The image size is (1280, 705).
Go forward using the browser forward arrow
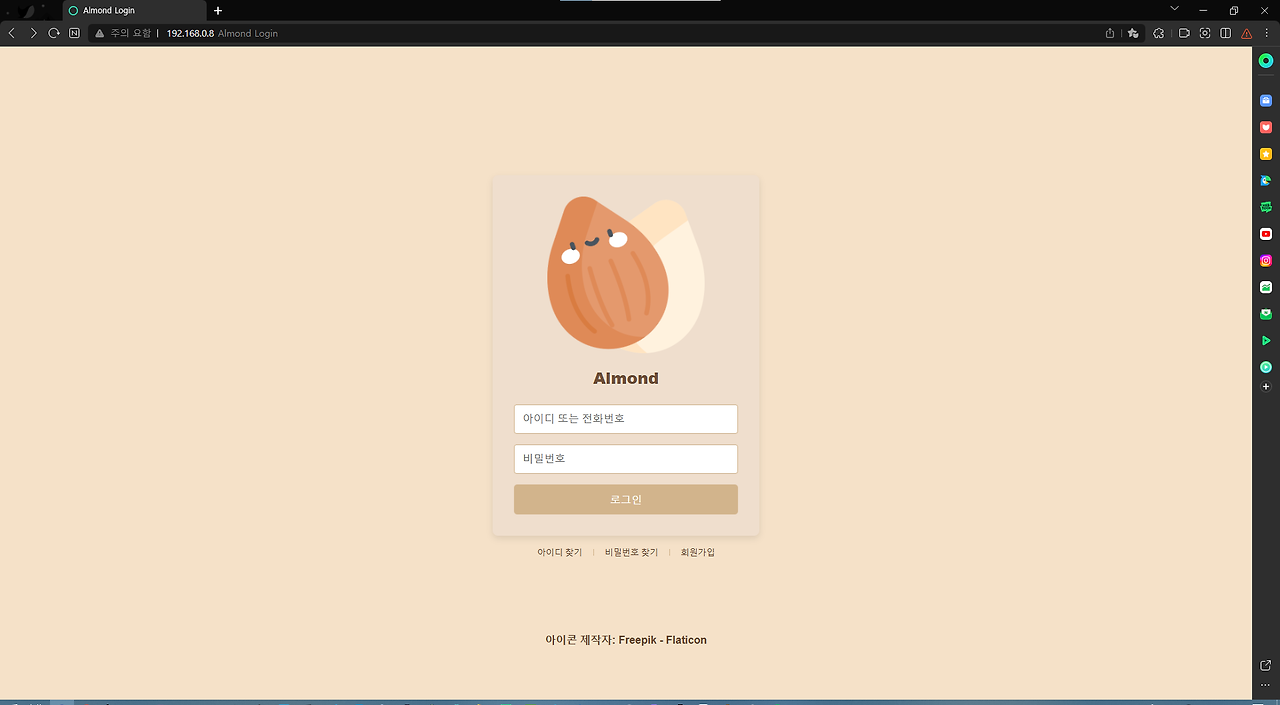(x=33, y=33)
